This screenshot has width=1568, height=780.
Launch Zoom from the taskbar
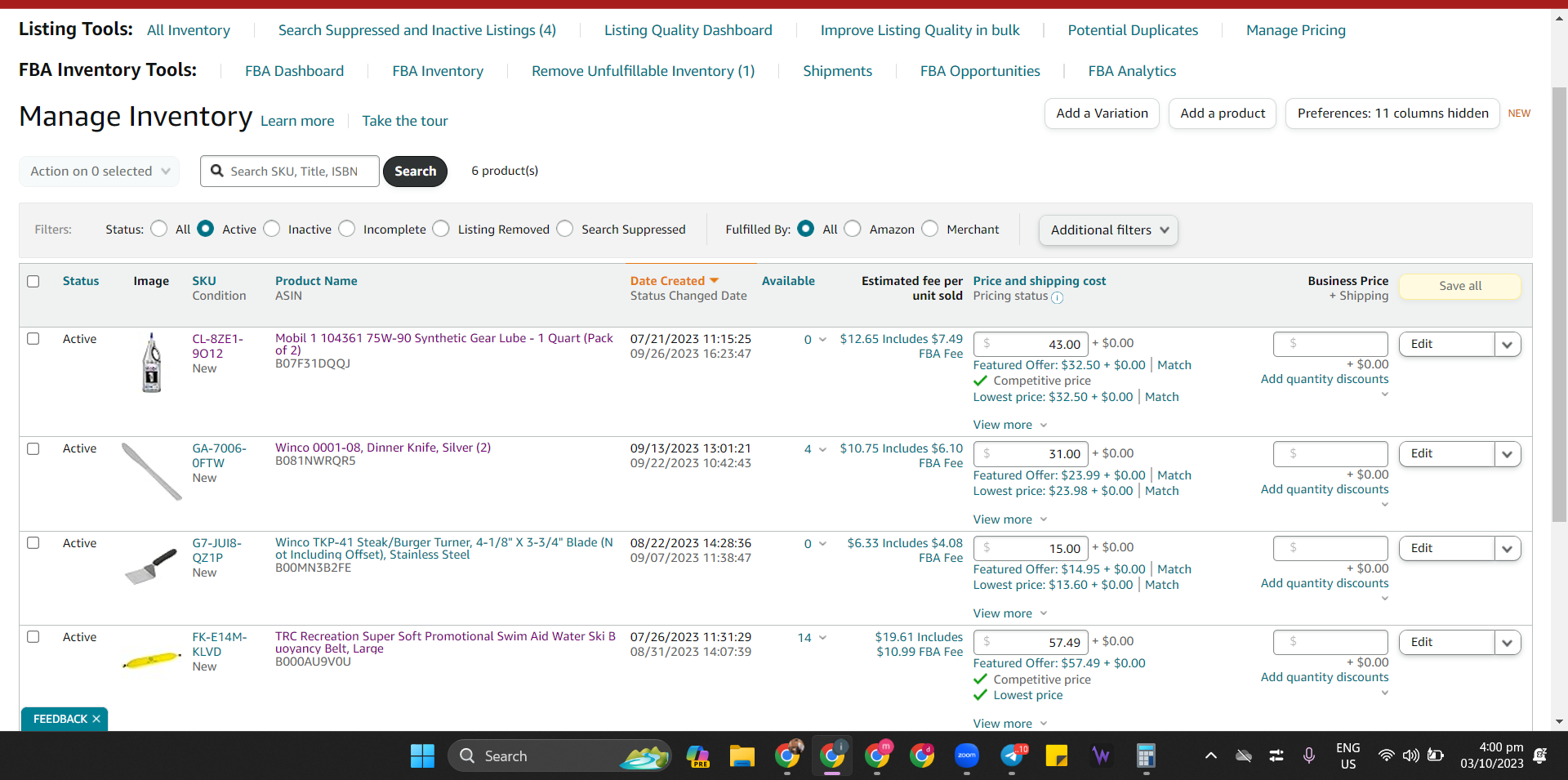(x=967, y=756)
